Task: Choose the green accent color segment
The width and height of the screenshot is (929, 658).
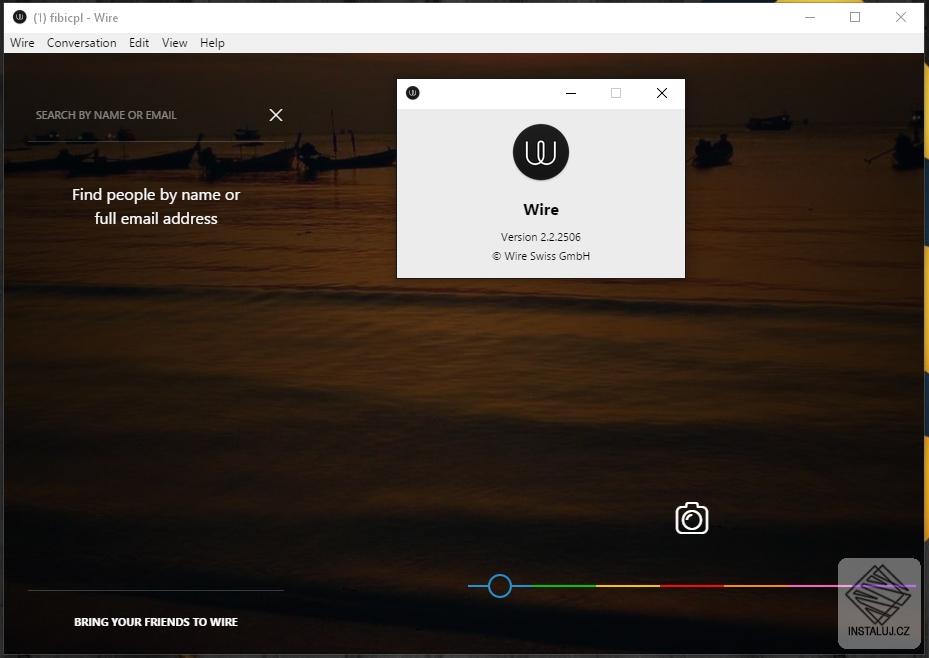Action: [x=563, y=586]
